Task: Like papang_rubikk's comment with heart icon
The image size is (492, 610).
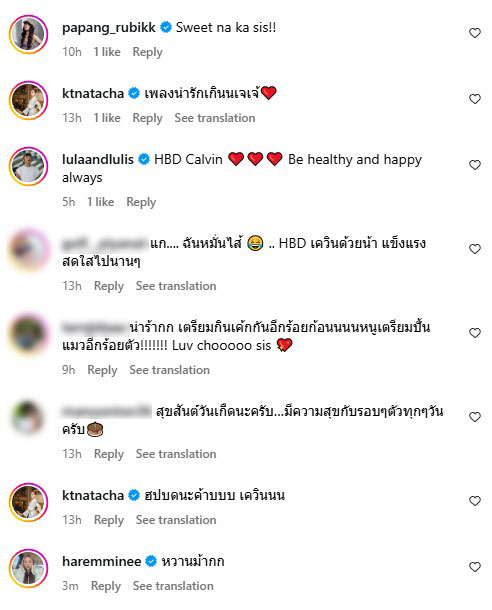Action: pyautogui.click(x=474, y=33)
